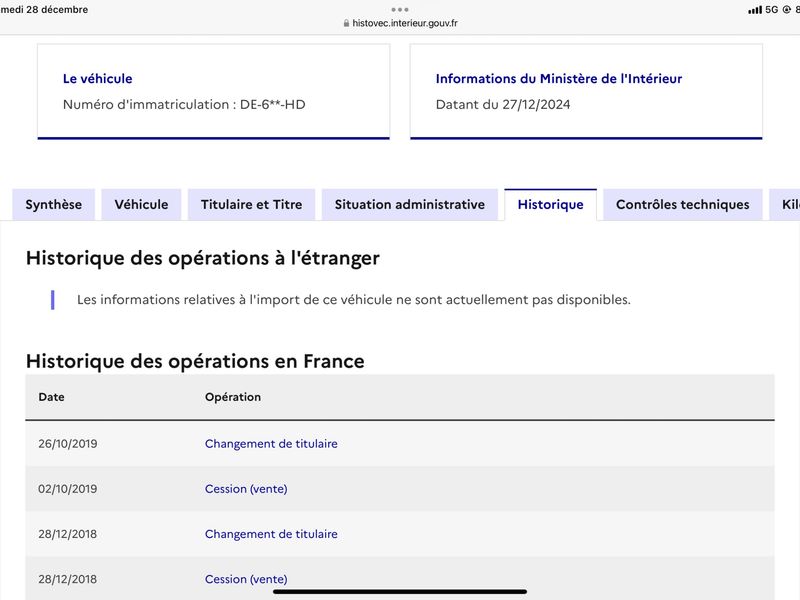This screenshot has width=800, height=600.
Task: Open the Contrôles techniques tab
Action: pyautogui.click(x=683, y=205)
